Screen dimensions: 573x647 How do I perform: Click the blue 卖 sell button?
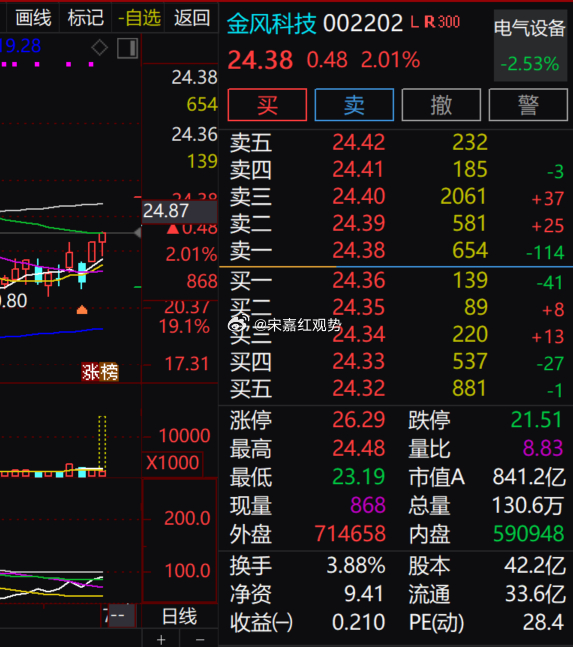(x=354, y=105)
